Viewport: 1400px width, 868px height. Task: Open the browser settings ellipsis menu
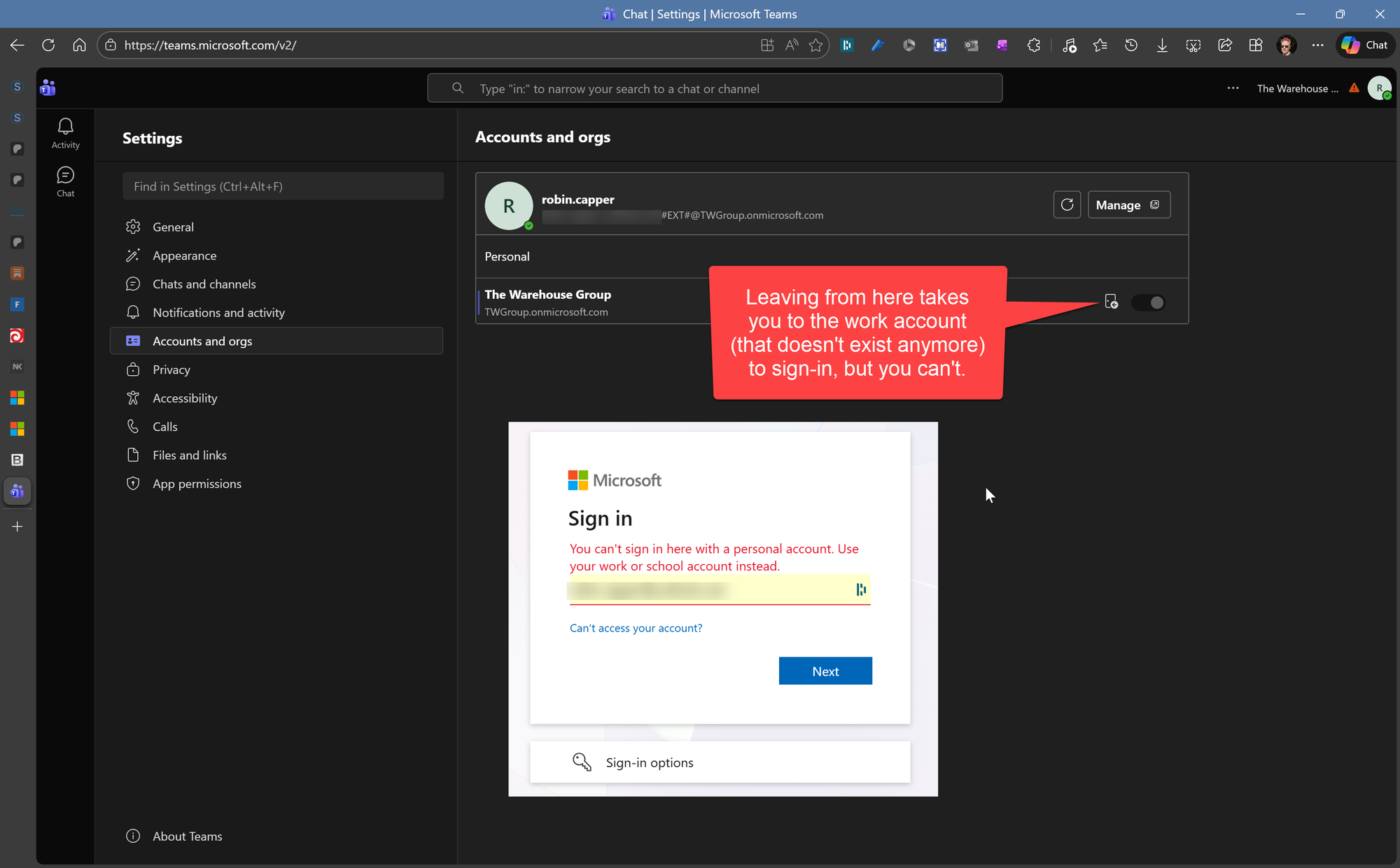[1317, 45]
